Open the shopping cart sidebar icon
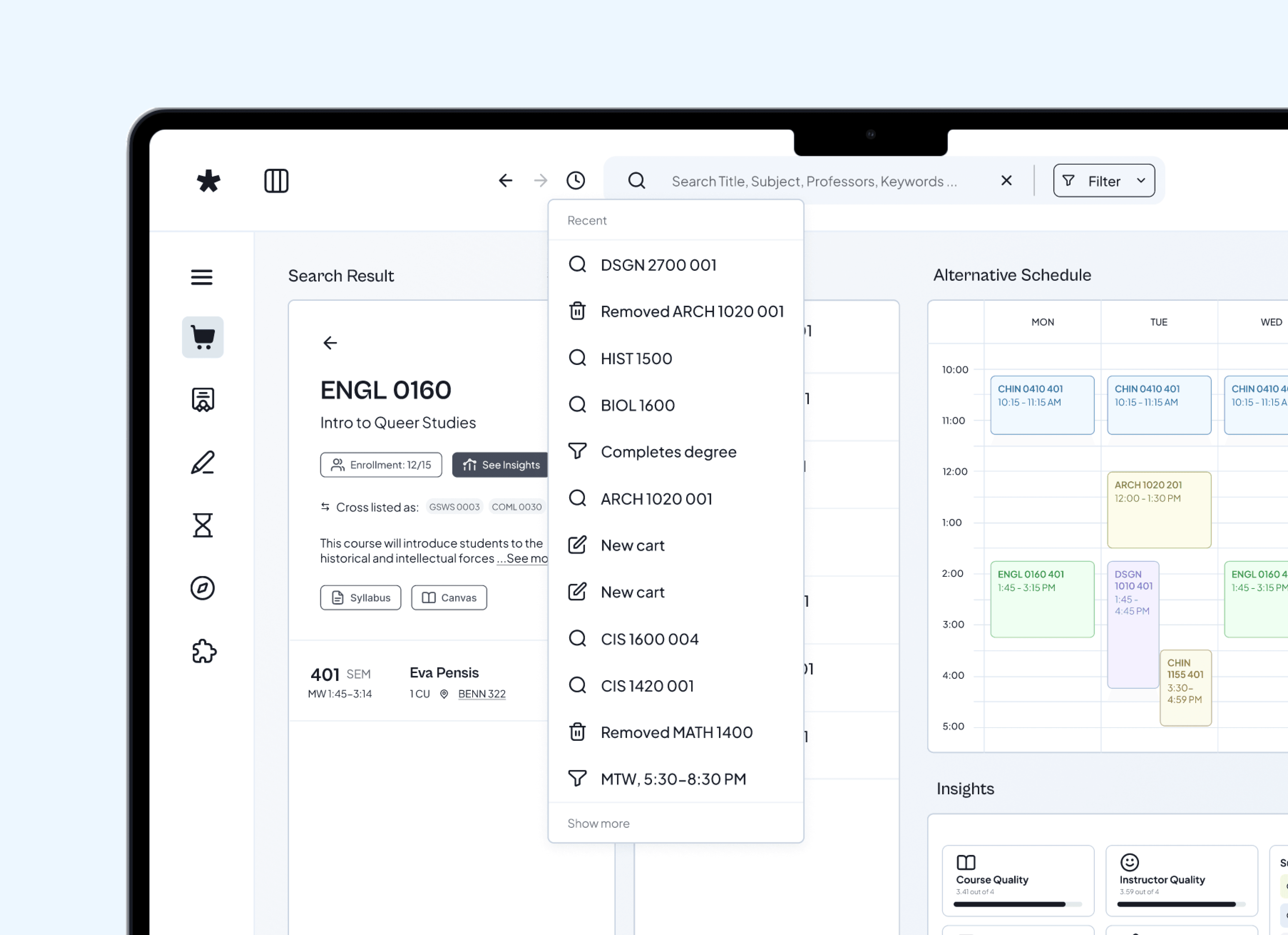 pyautogui.click(x=203, y=337)
